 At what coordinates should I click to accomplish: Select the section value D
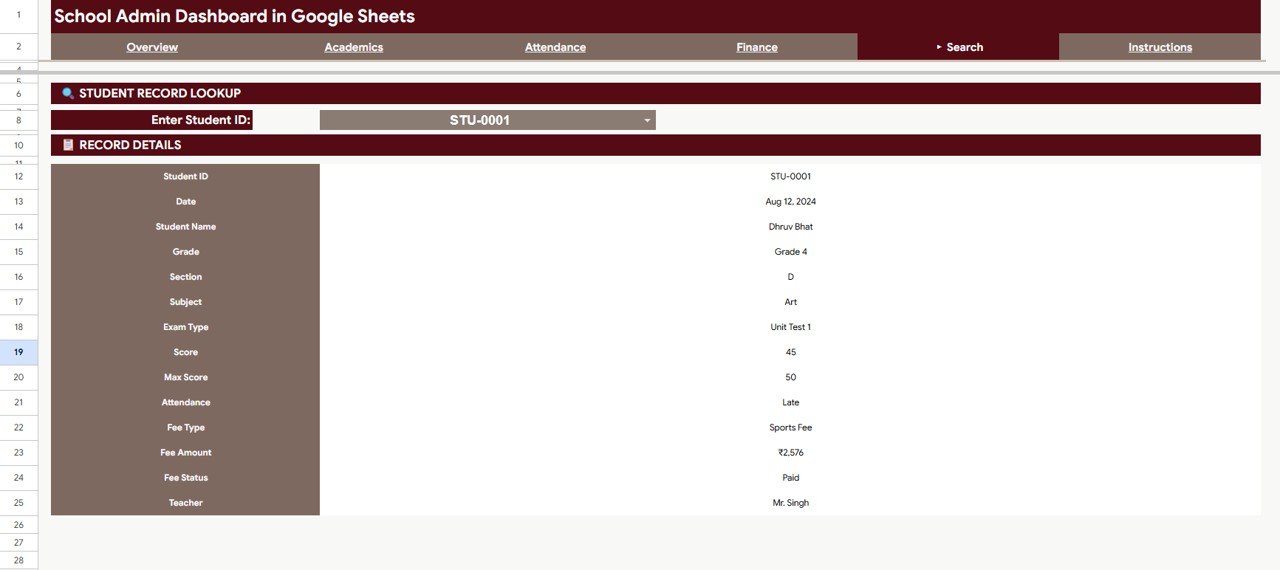point(790,276)
